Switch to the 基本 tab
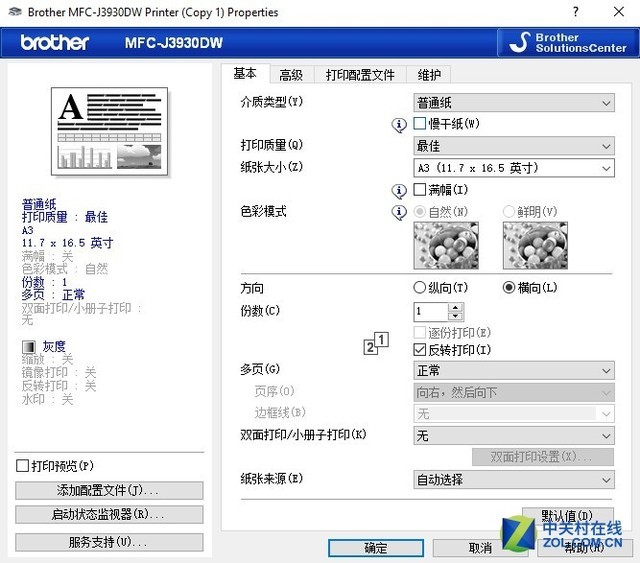 coord(245,73)
